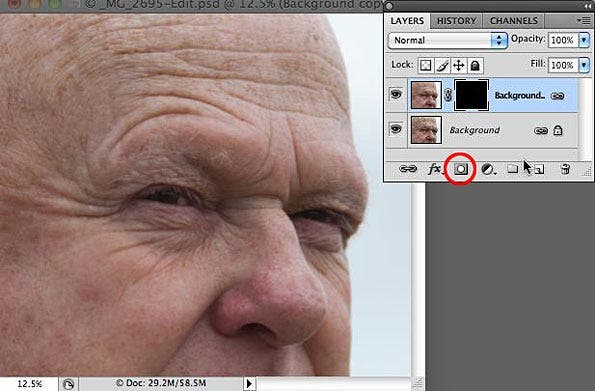This screenshot has height=391, width=595.
Task: Click the Delete layer trash icon
Action: click(565, 169)
